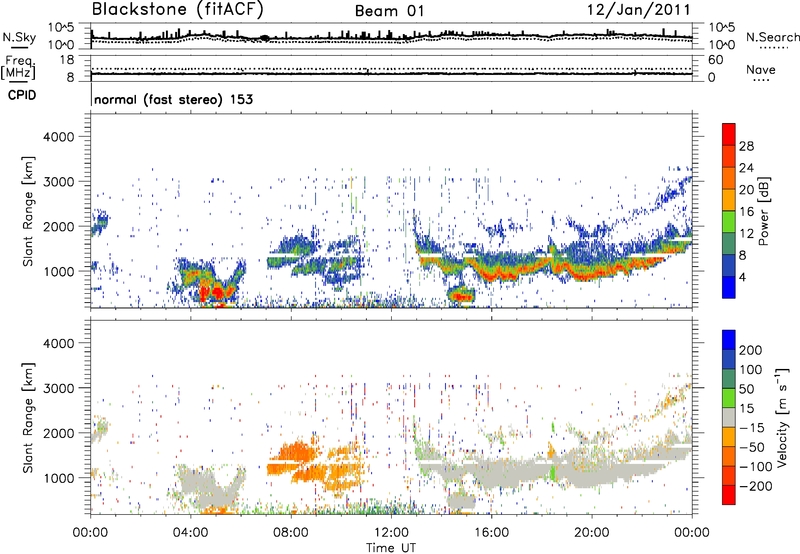
Task: Click the Velocity [m s-1] colorbar label
Action: pyautogui.click(x=782, y=417)
